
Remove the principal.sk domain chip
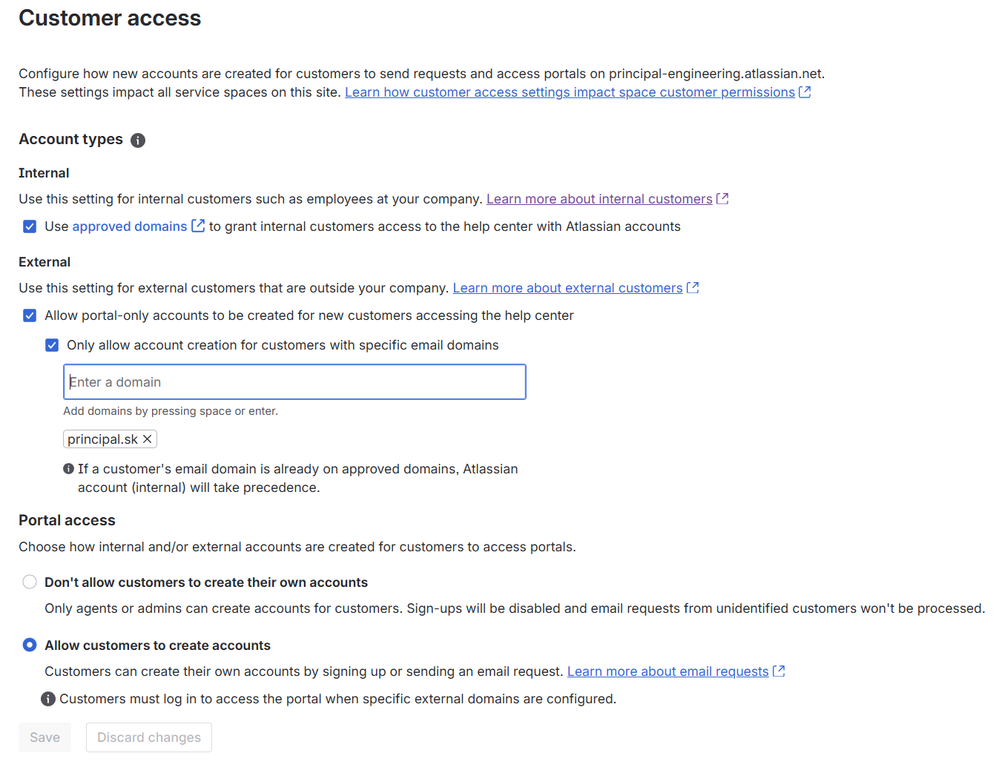click(147, 439)
